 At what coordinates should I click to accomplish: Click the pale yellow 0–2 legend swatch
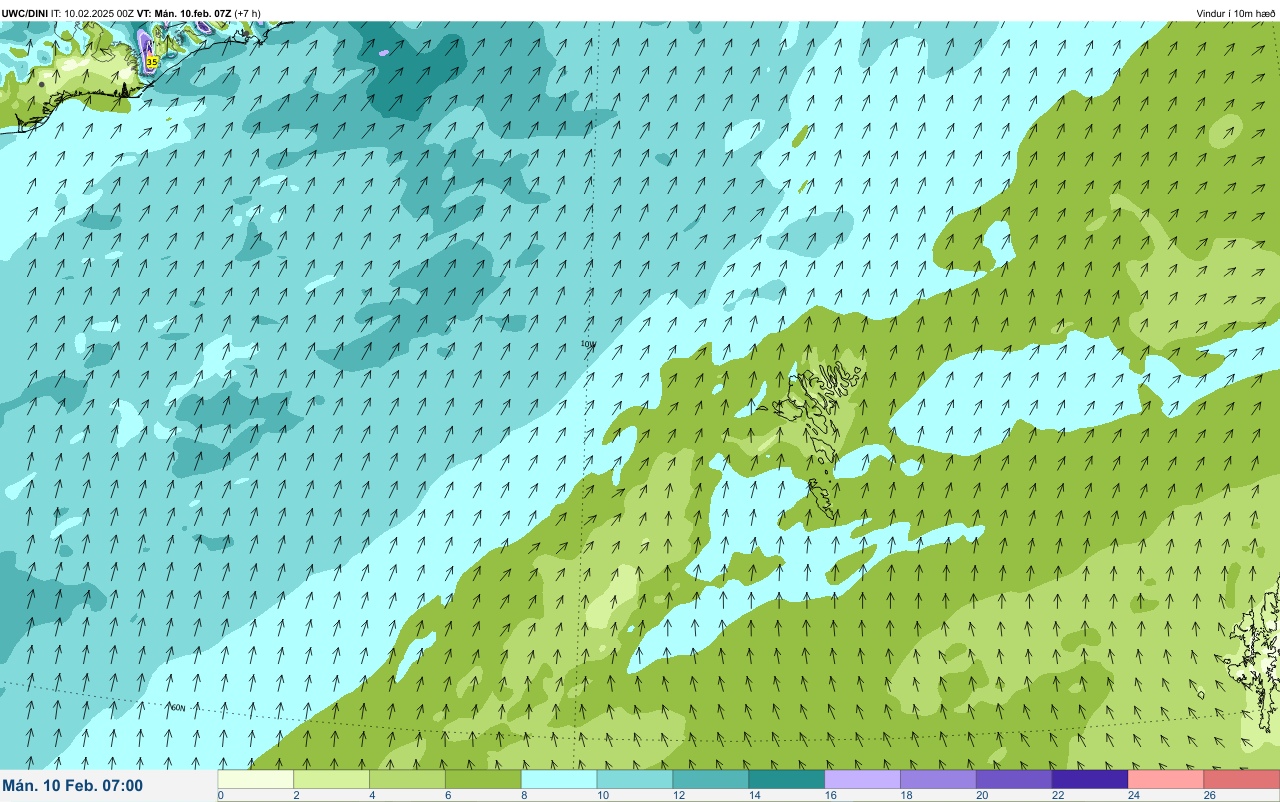[x=256, y=779]
